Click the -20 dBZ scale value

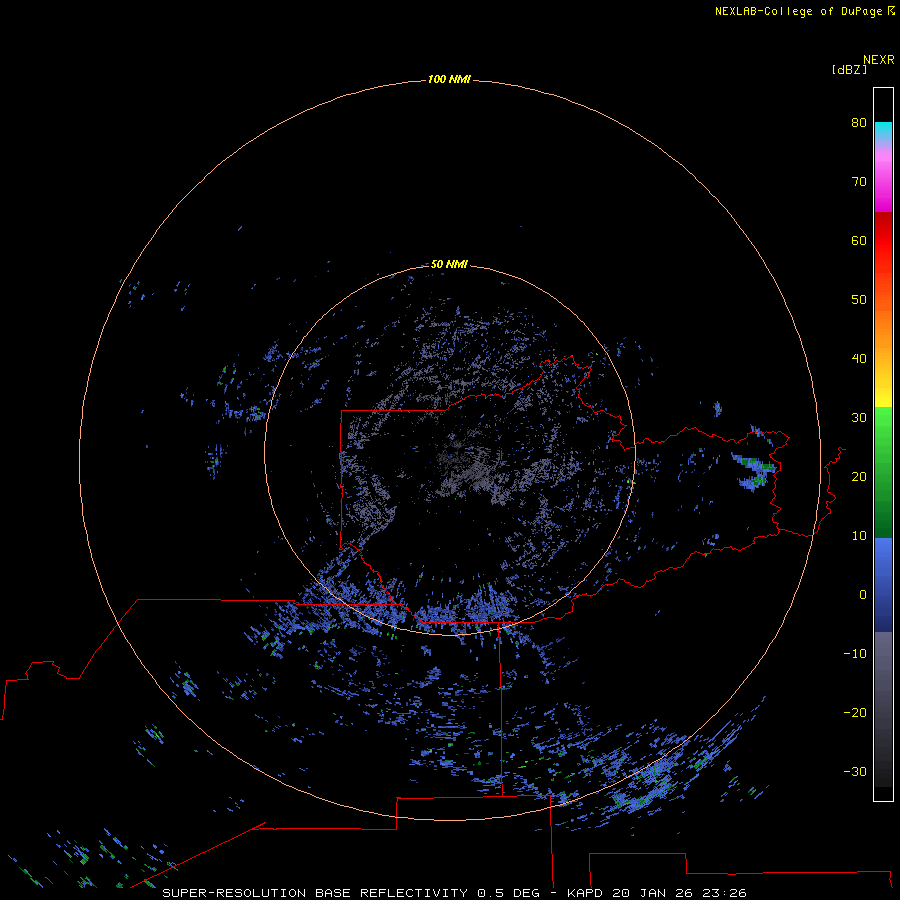click(855, 712)
